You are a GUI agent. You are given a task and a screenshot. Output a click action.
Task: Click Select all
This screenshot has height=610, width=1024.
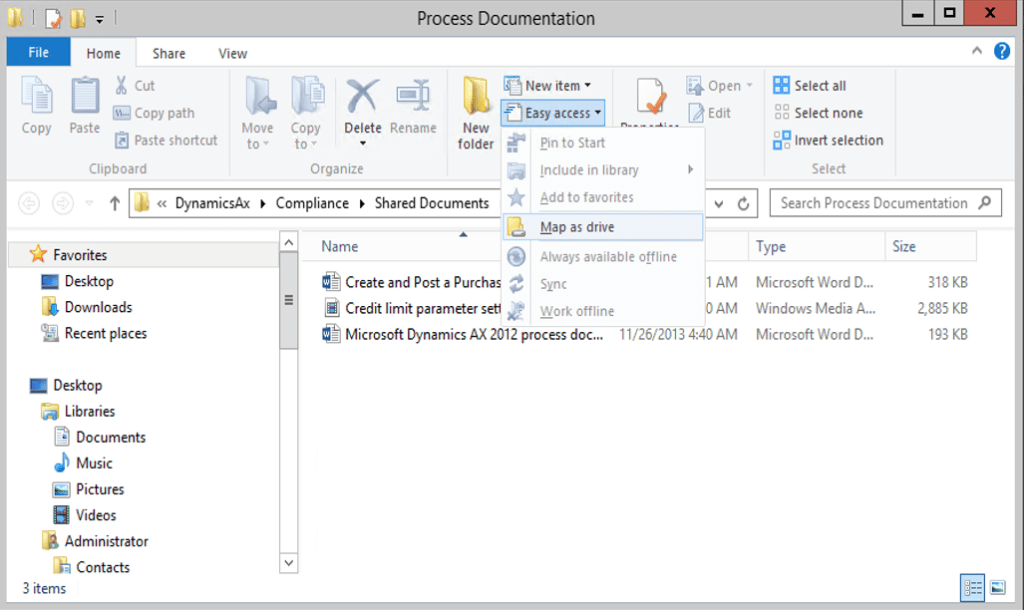(x=820, y=85)
